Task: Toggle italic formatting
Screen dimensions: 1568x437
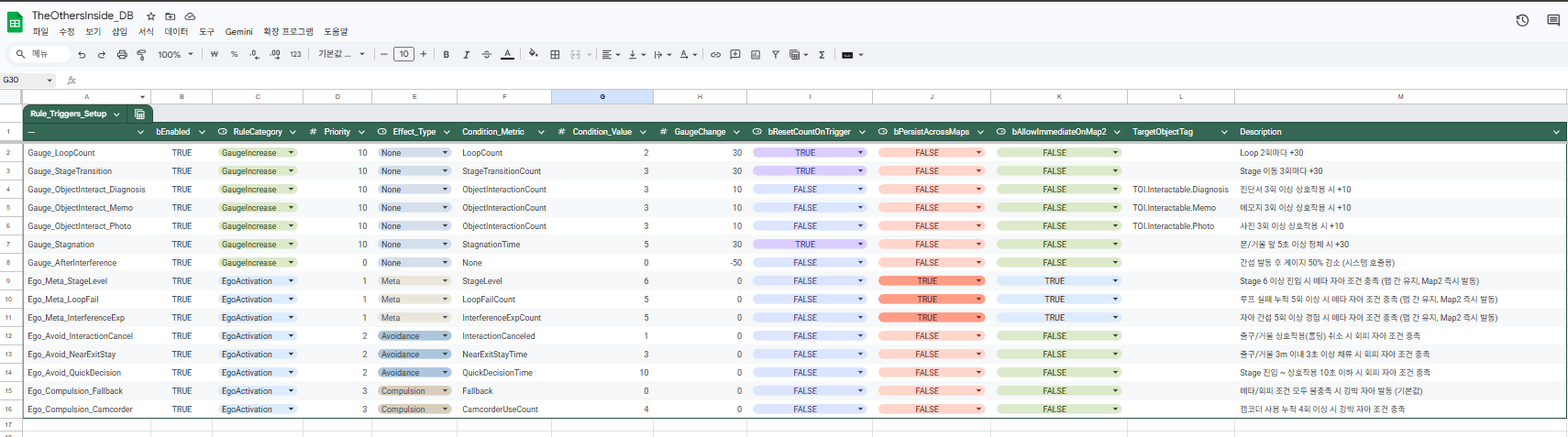Action: (466, 55)
